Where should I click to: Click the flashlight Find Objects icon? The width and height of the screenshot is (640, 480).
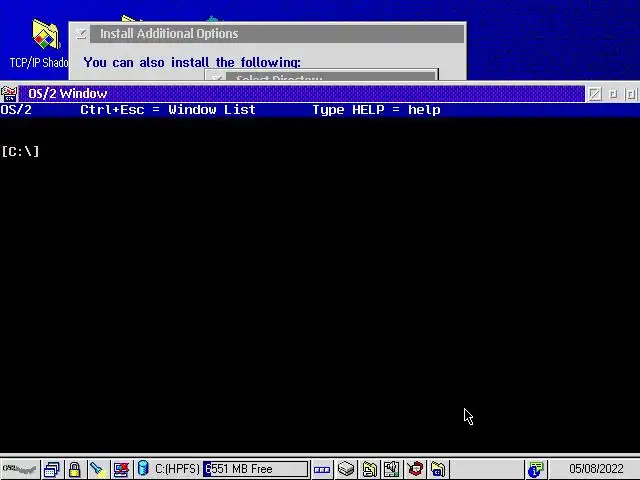coord(98,469)
